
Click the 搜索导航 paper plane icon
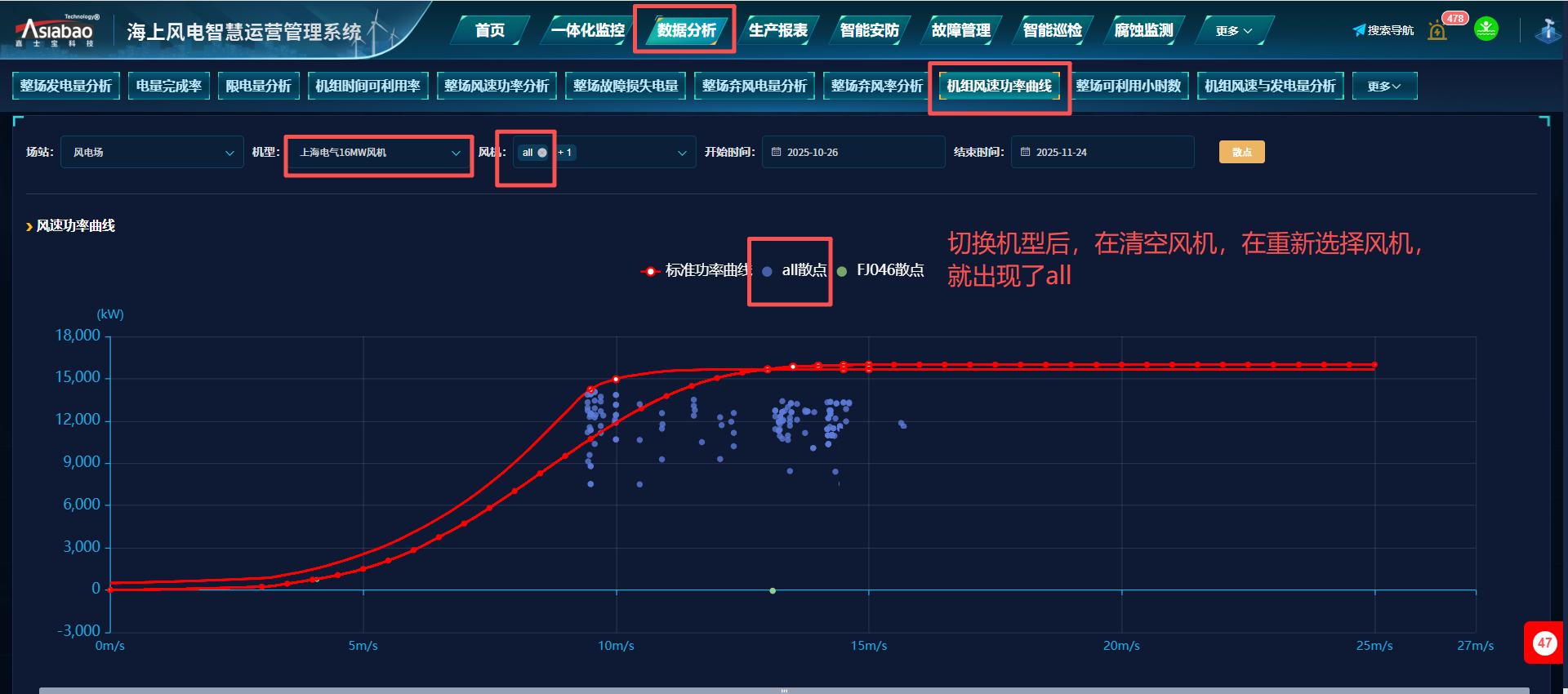point(1359,30)
